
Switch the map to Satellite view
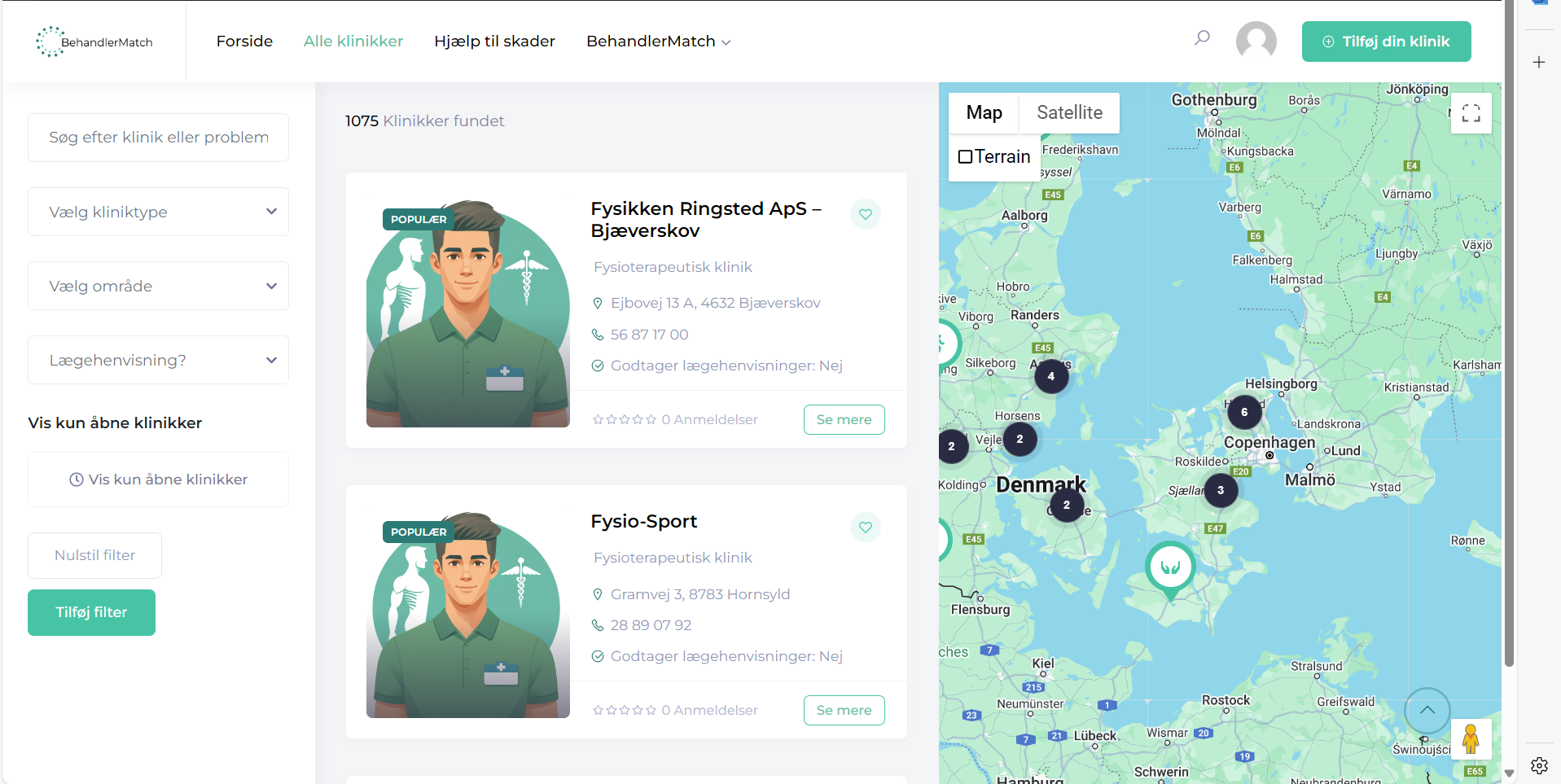[1069, 112]
